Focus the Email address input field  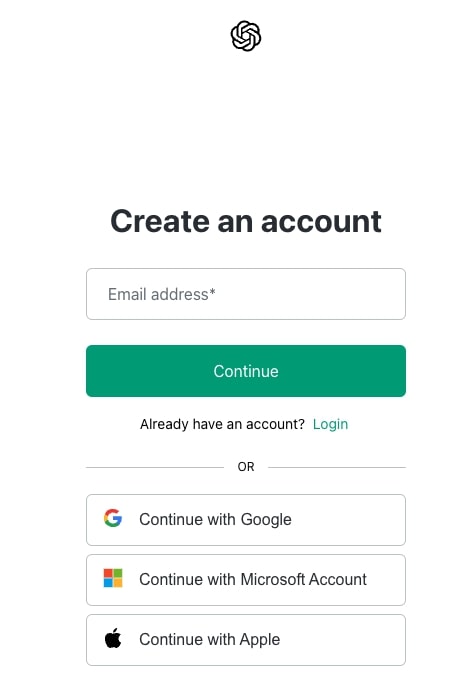[246, 294]
